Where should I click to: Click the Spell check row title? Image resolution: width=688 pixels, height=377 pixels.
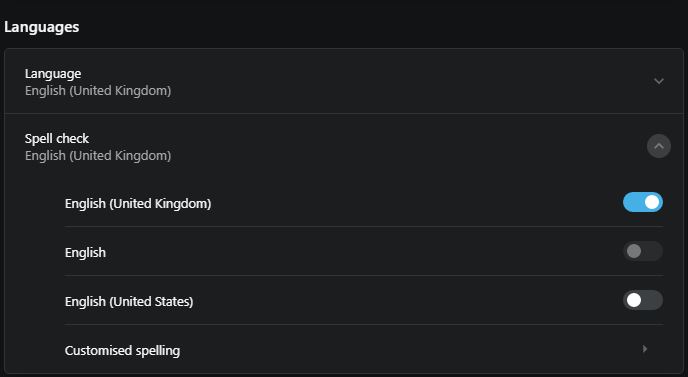click(x=57, y=139)
